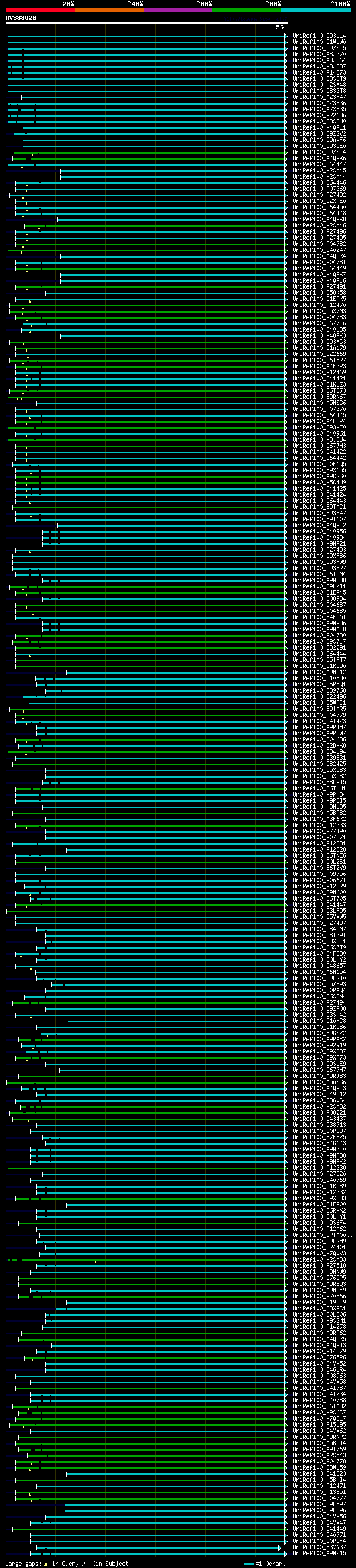Click the orange ~40% identity legend segment
The width and height of the screenshot is (356, 1568).
(109, 10)
